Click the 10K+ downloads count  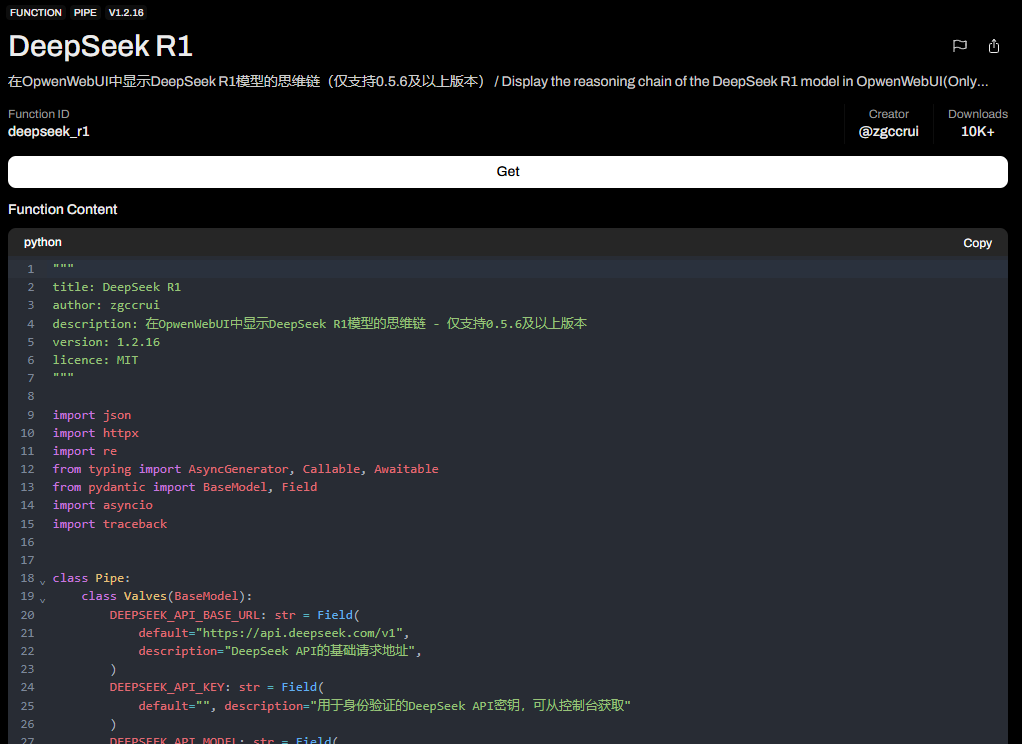click(977, 131)
